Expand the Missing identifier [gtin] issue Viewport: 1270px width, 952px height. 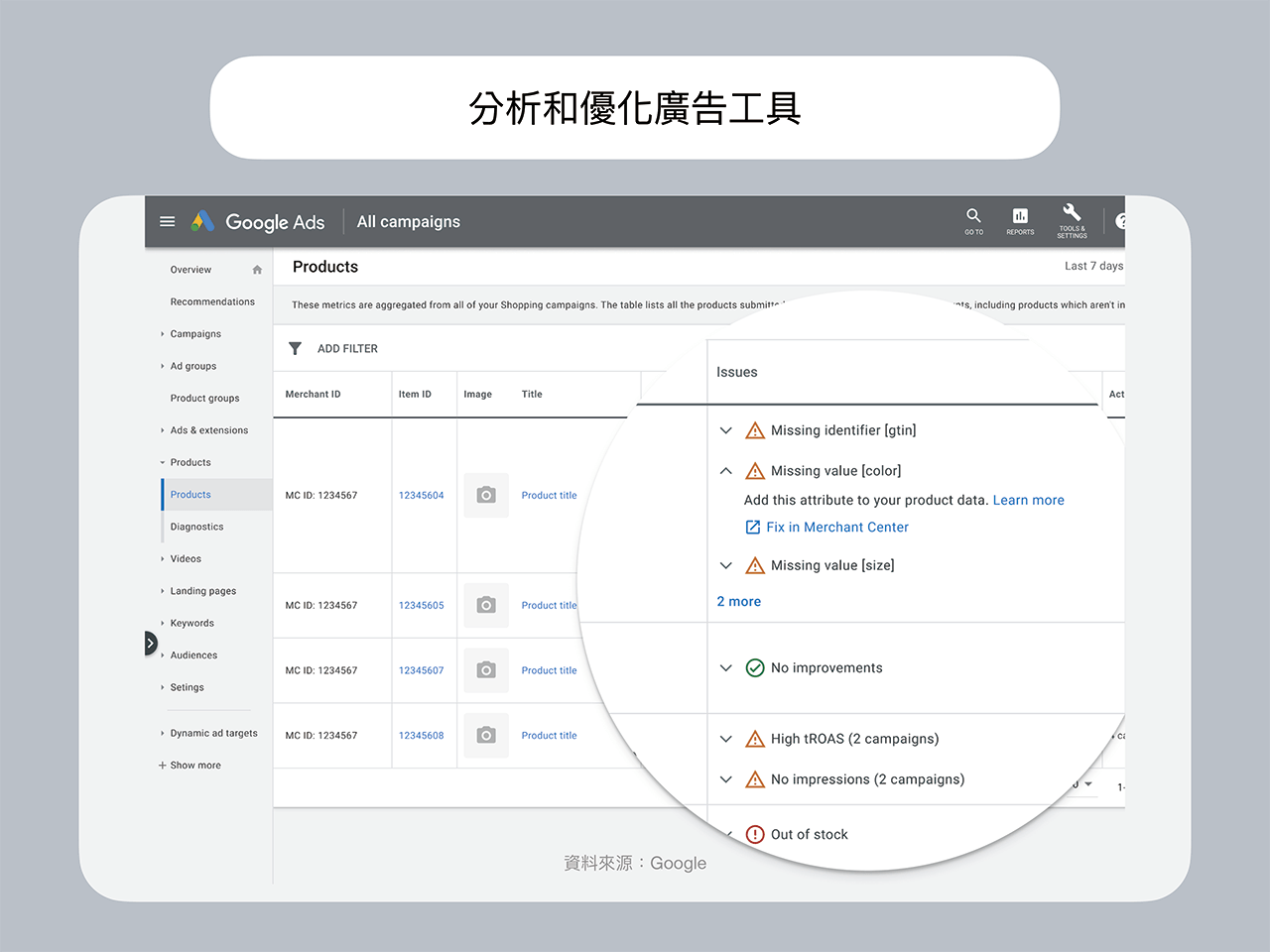[x=726, y=430]
